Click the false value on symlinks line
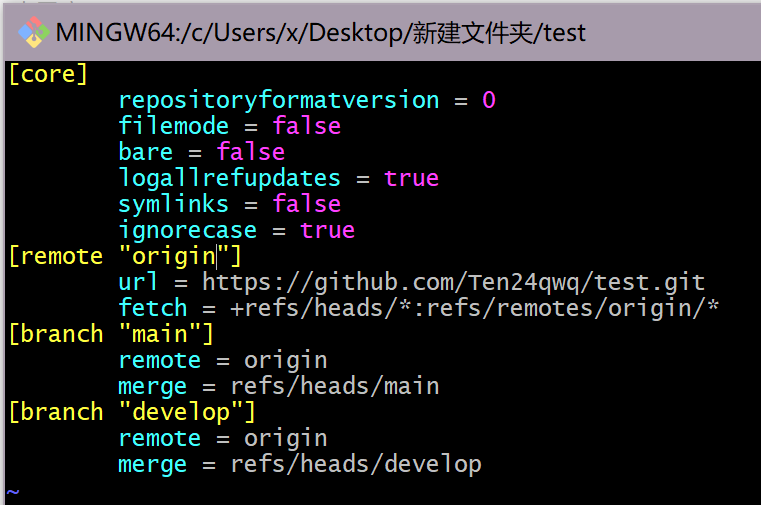 pos(307,204)
